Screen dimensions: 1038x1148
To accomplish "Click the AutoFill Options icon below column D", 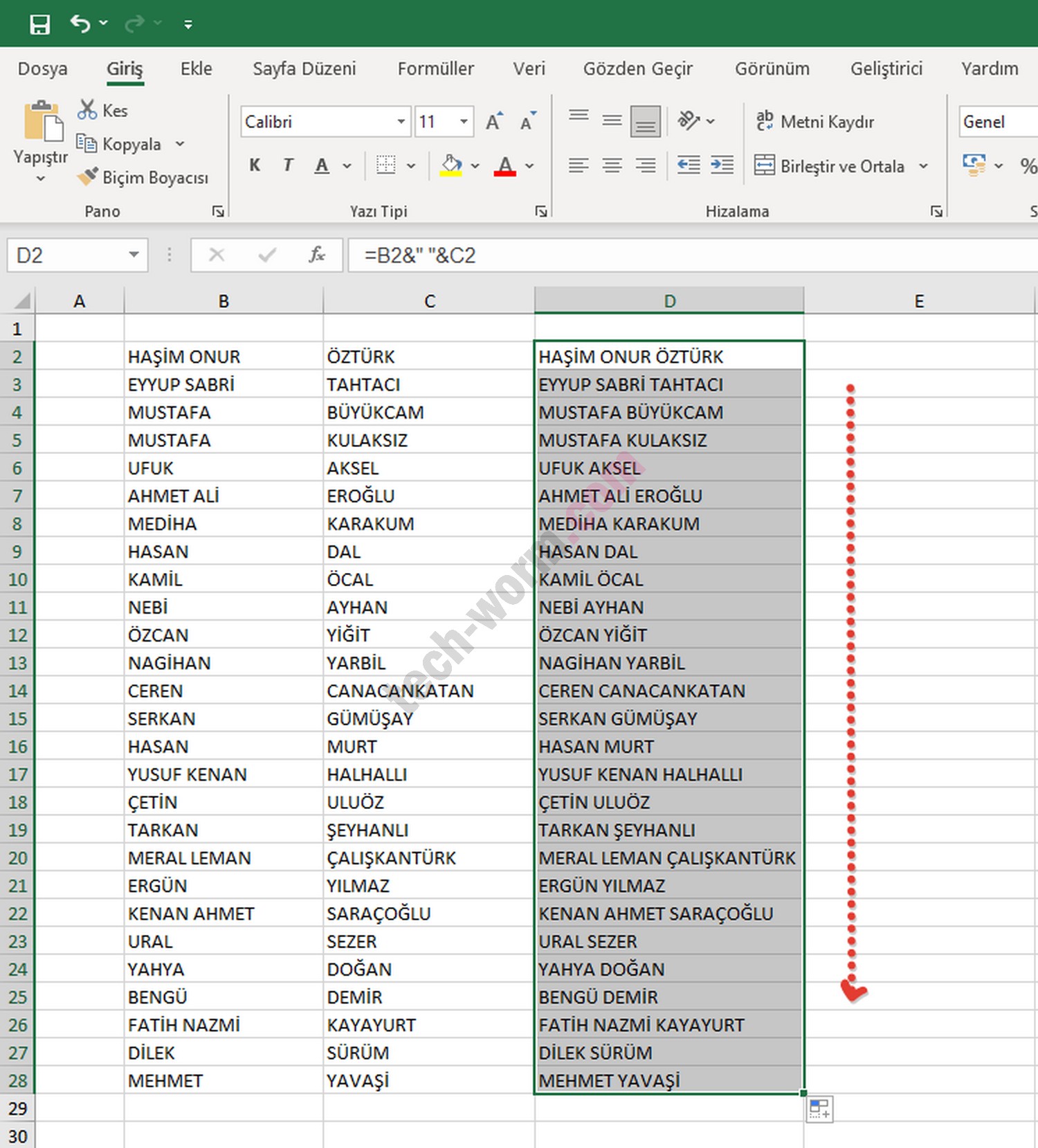I will click(x=819, y=1109).
